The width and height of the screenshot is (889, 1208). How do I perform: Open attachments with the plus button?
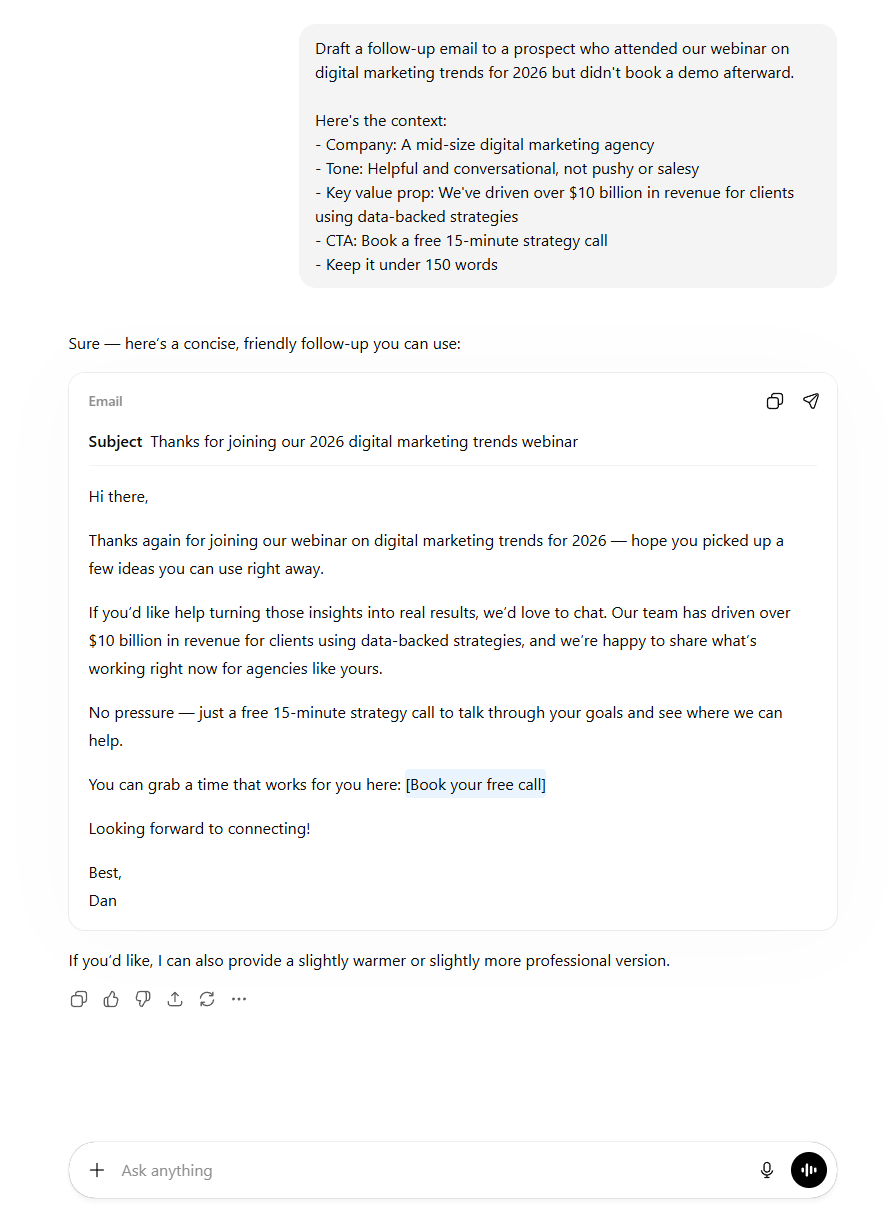(x=96, y=1170)
